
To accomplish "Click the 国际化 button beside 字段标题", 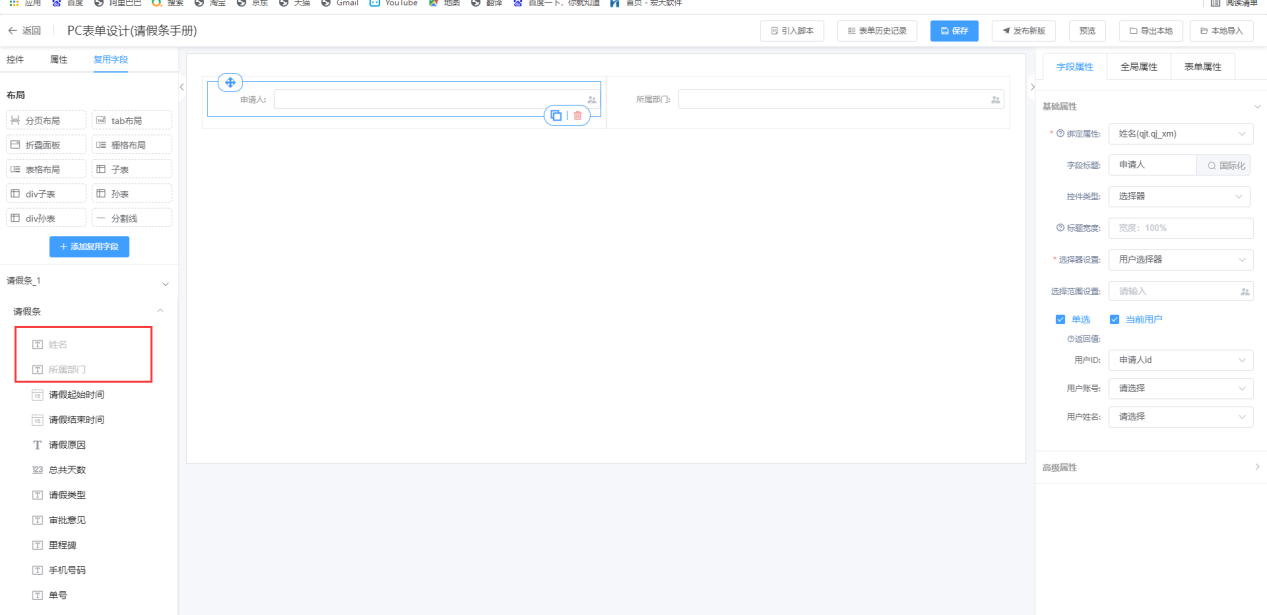I will (x=1225, y=165).
